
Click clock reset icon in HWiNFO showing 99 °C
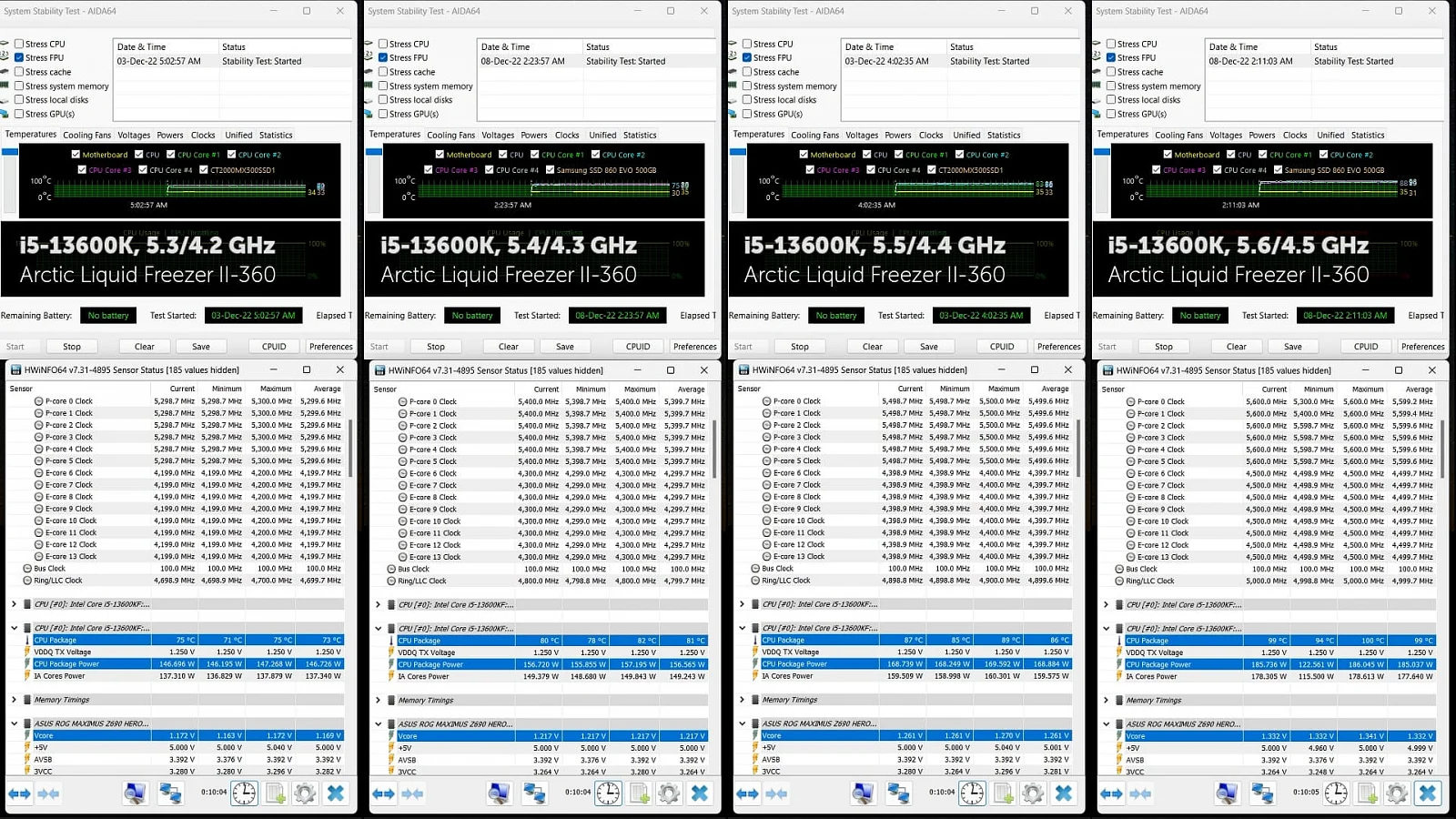point(1336,794)
